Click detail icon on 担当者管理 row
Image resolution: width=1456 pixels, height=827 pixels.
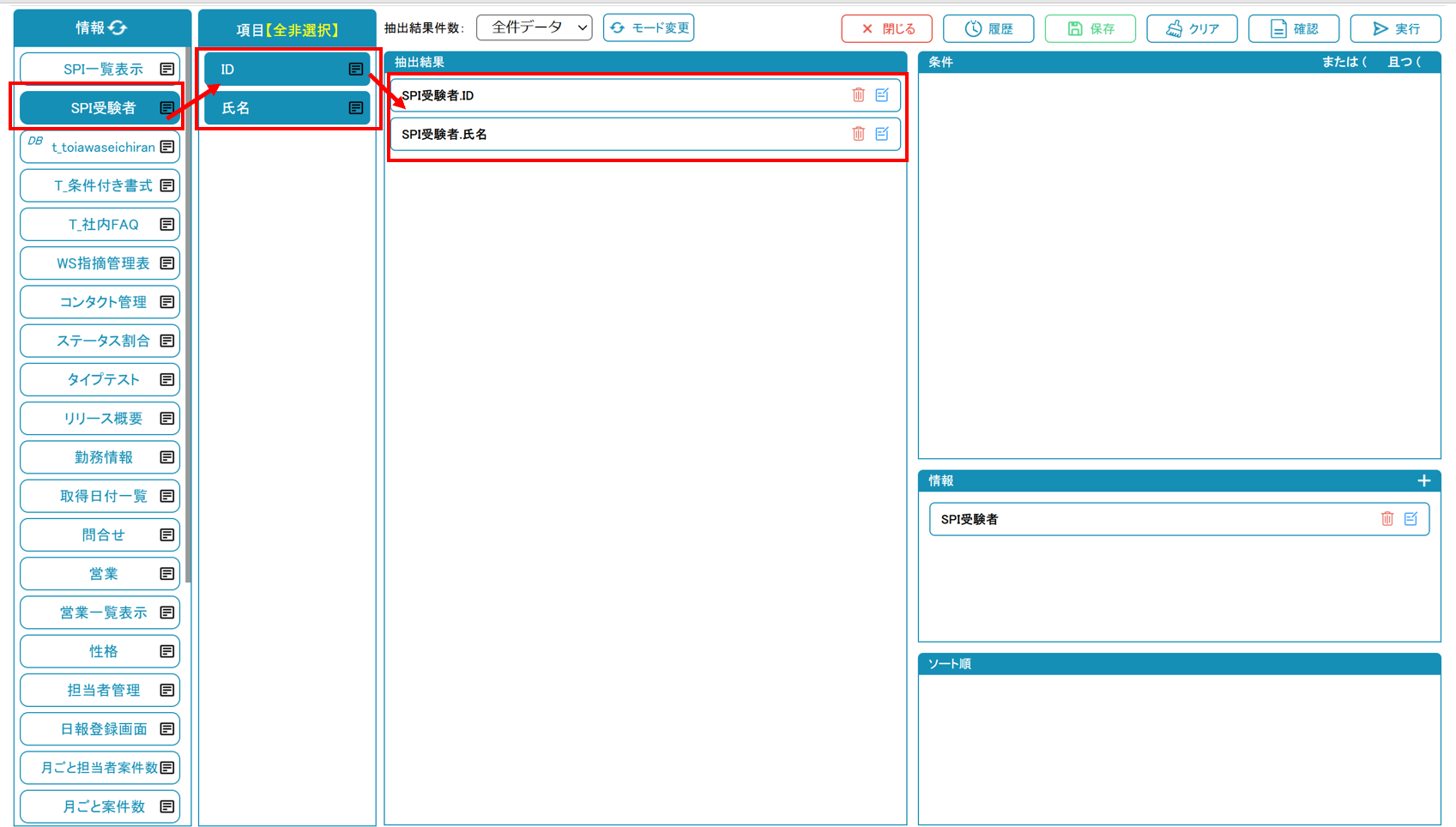pyautogui.click(x=167, y=690)
